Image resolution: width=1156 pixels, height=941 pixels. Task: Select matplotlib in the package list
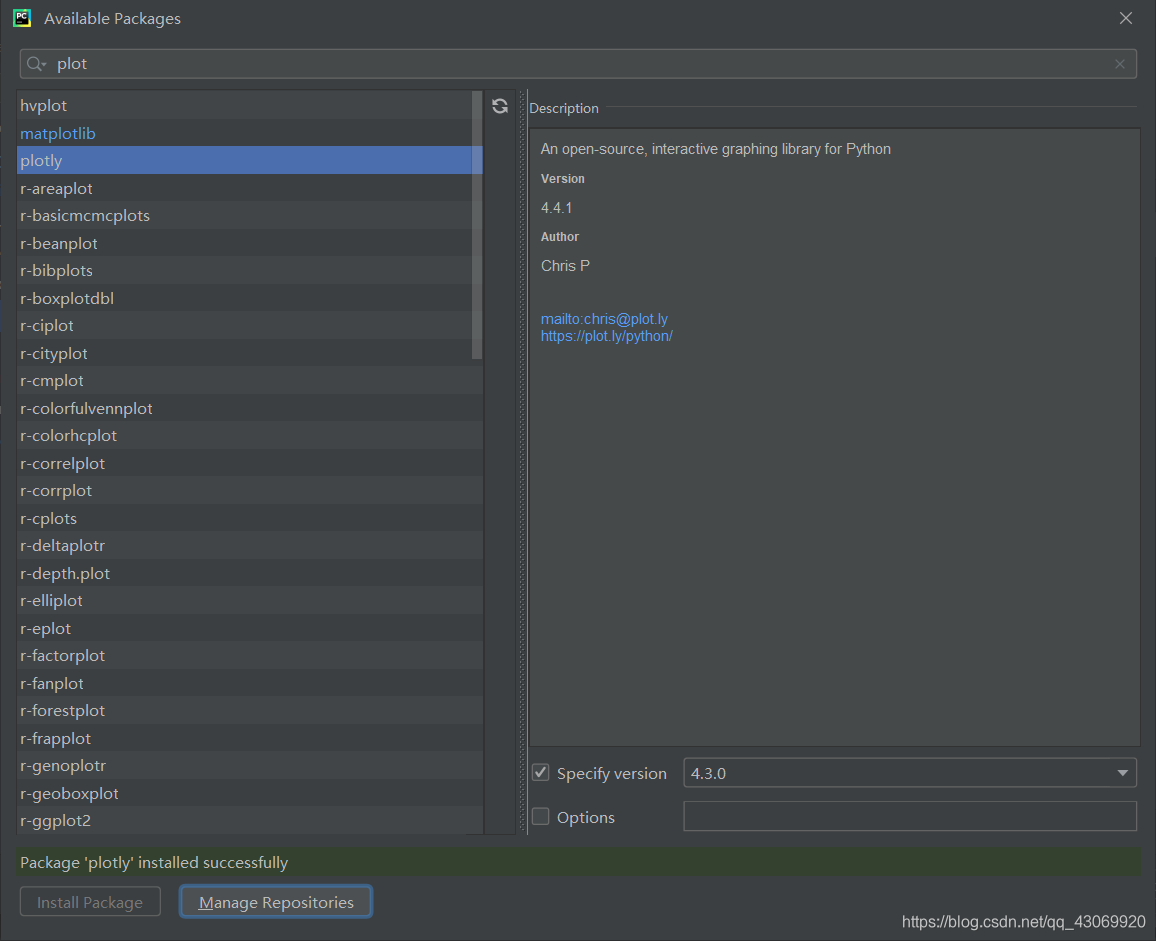[x=249, y=133]
